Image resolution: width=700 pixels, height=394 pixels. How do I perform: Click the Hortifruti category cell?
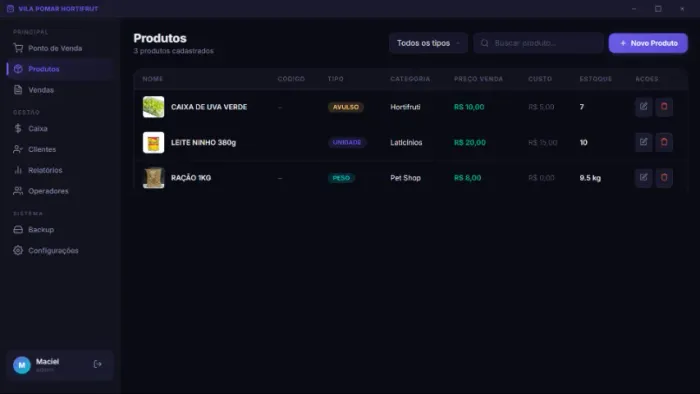[405, 107]
